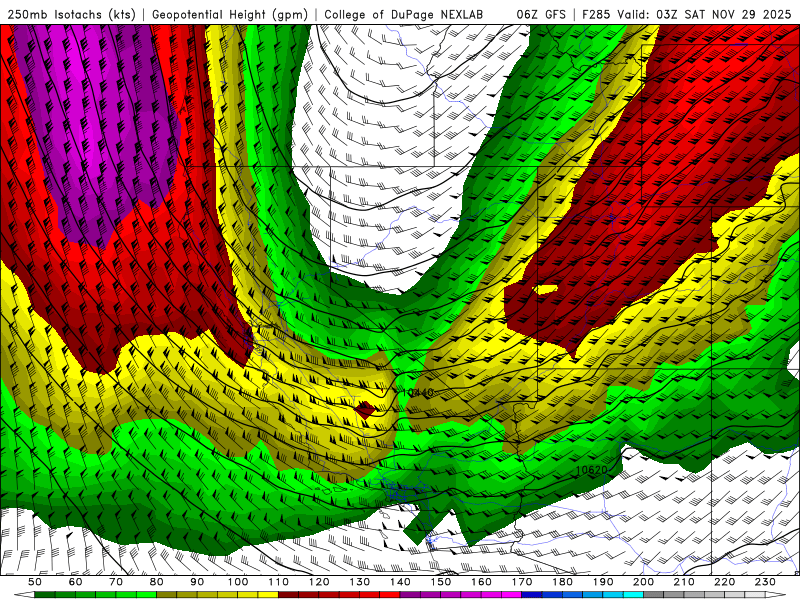
Task: Click the 100 label on the color scale
Action: click(x=238, y=582)
